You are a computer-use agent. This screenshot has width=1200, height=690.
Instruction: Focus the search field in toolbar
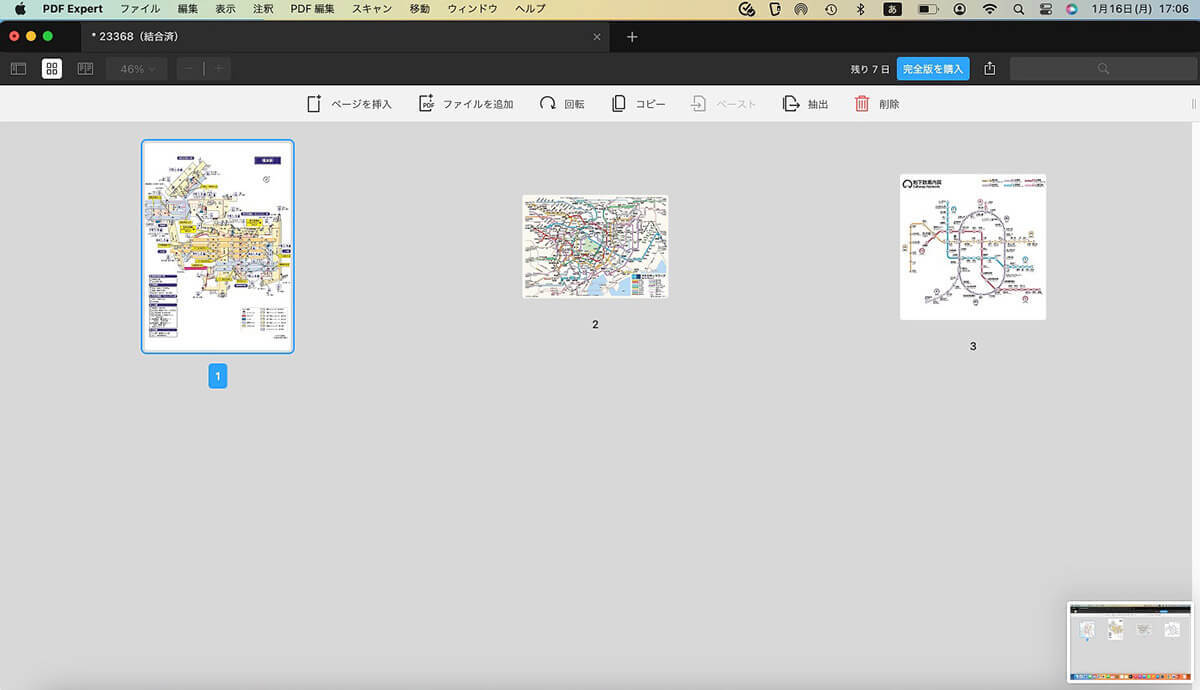(1103, 69)
